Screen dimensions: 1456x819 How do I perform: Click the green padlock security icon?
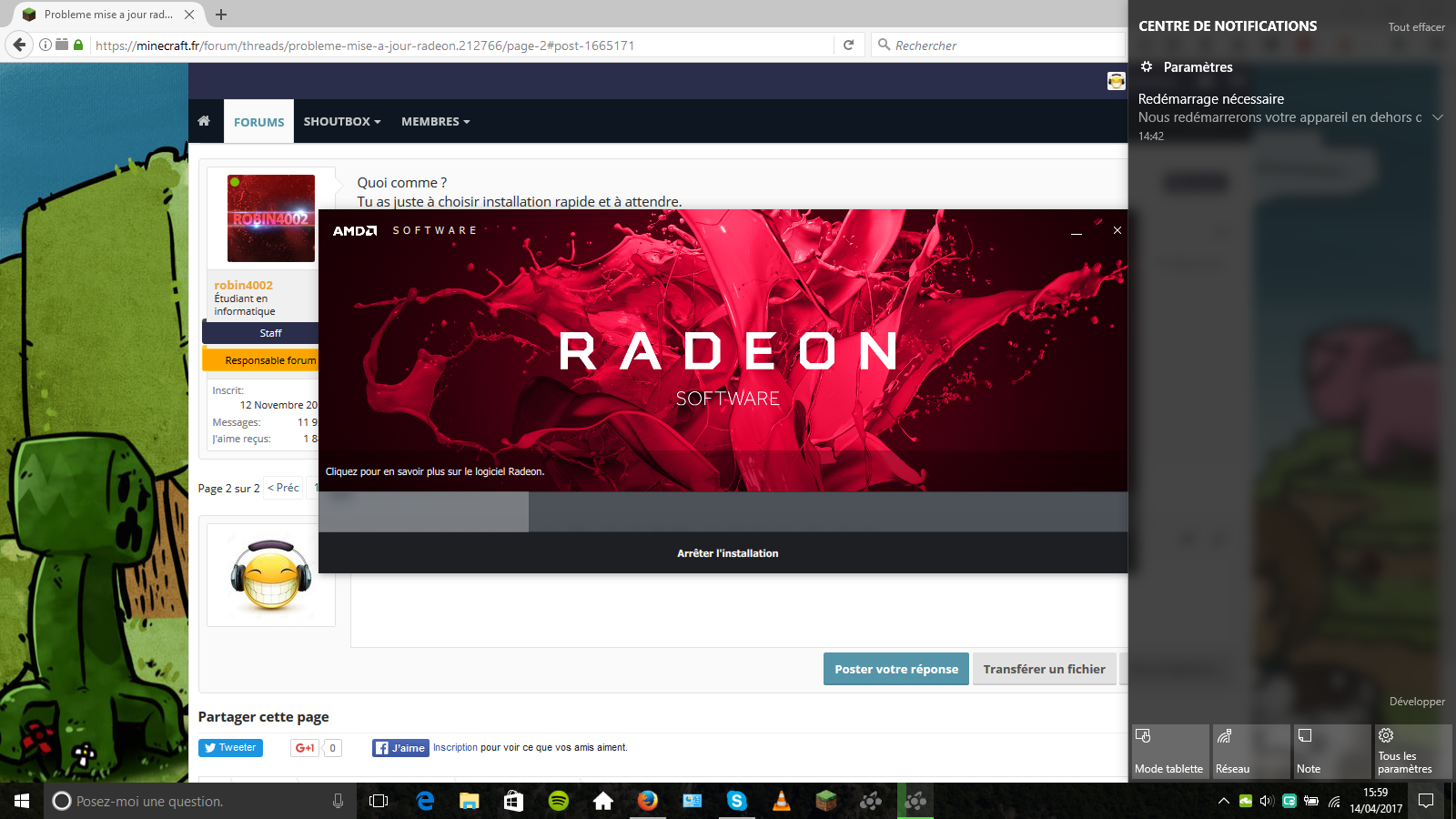tap(78, 45)
